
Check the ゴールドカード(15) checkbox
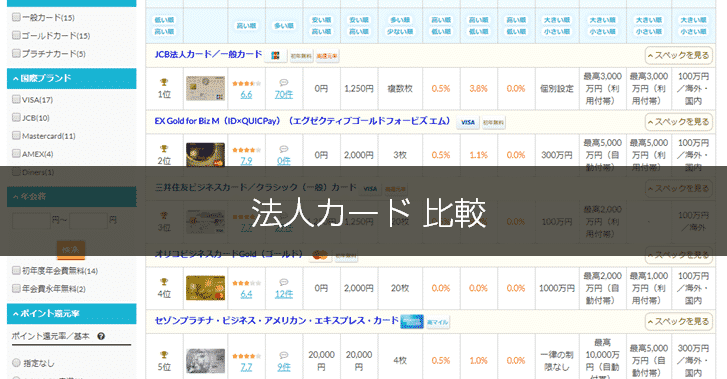point(16,35)
